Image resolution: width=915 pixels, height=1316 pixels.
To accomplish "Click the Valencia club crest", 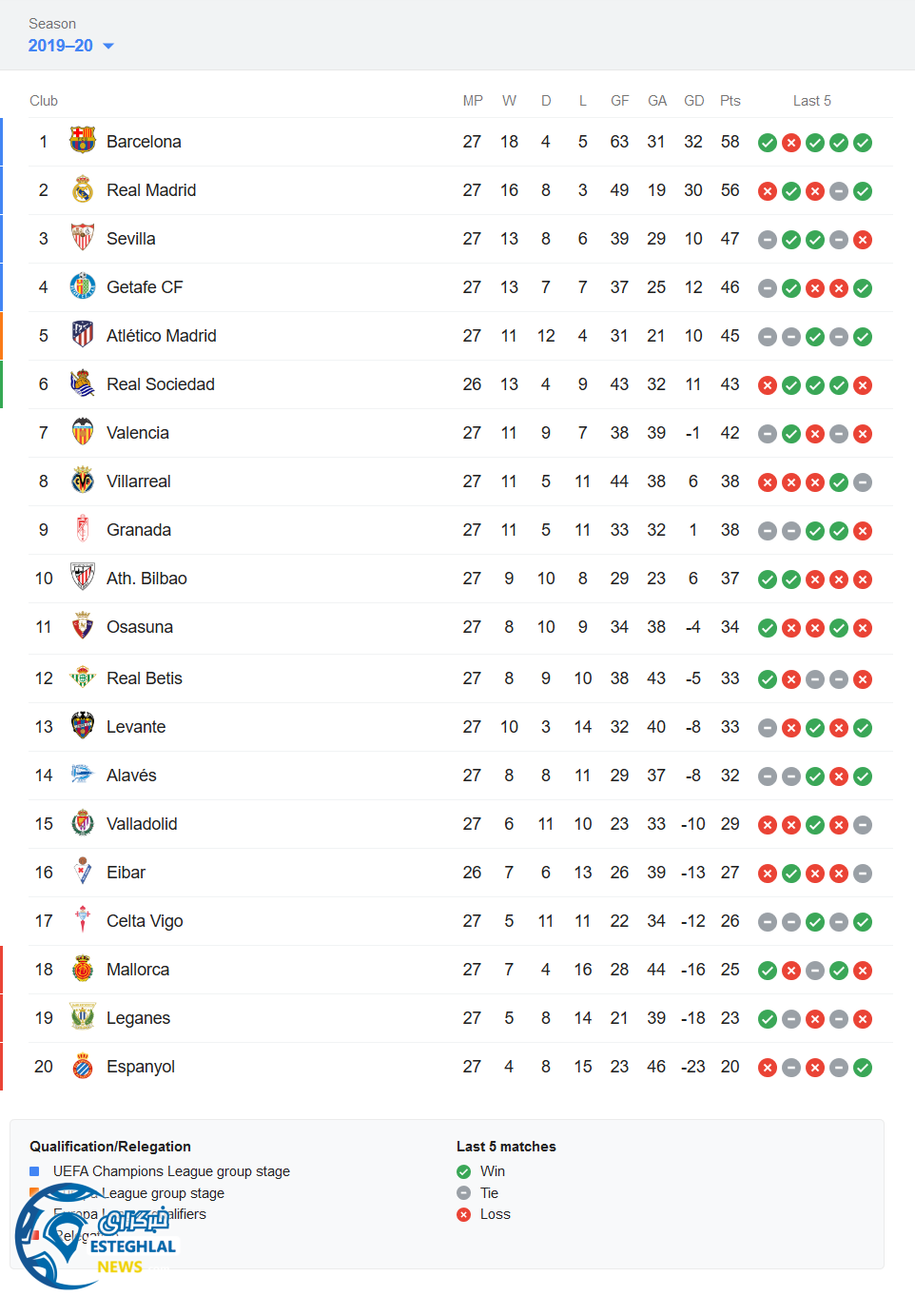I will pos(83,432).
